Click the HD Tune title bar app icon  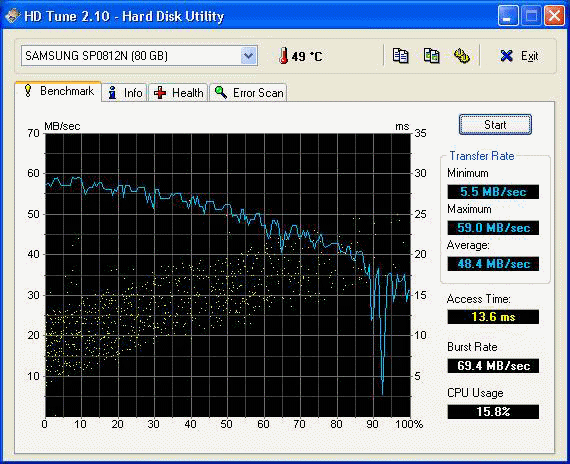(12, 16)
